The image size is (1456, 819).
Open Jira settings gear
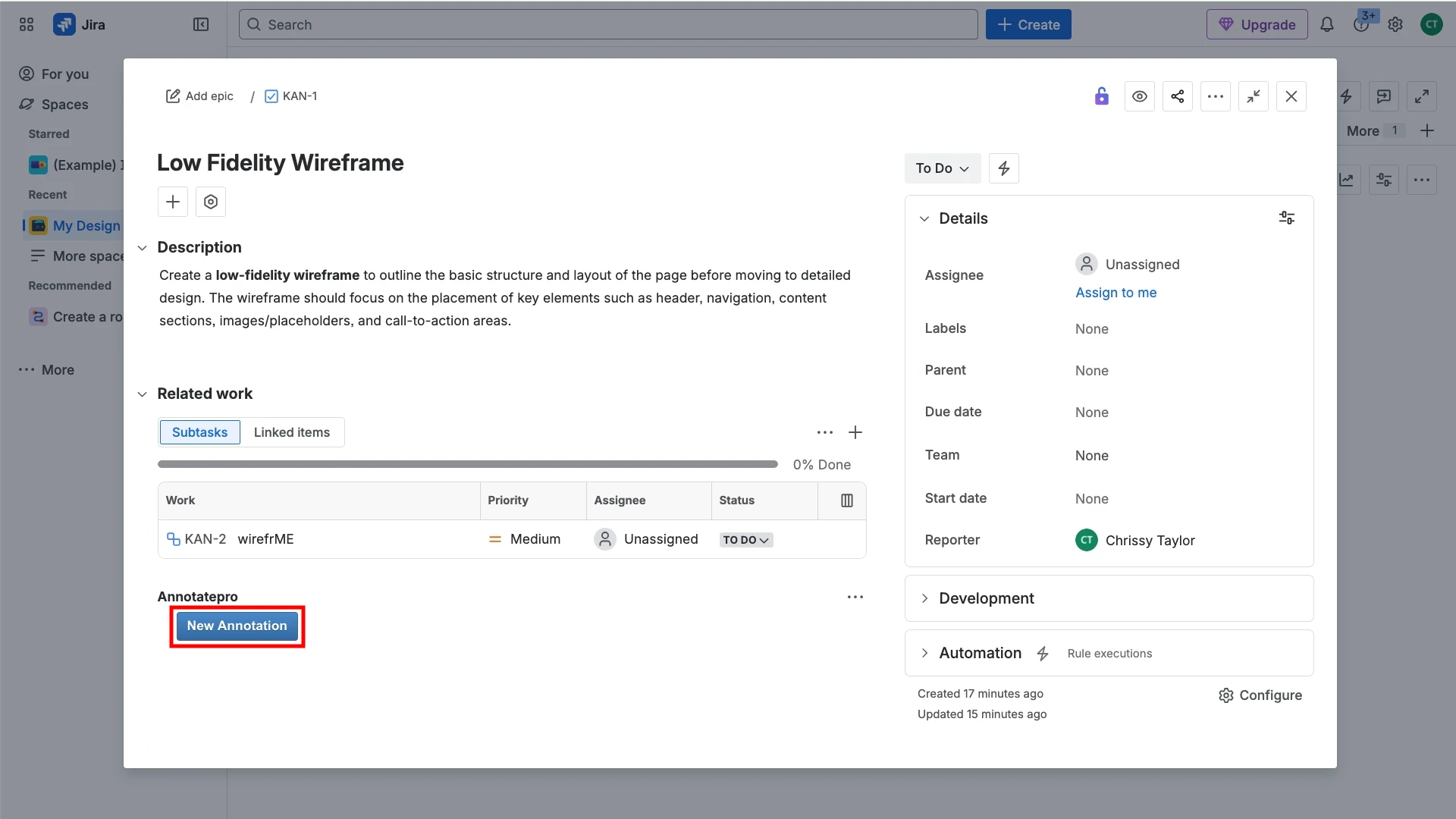pos(1395,24)
